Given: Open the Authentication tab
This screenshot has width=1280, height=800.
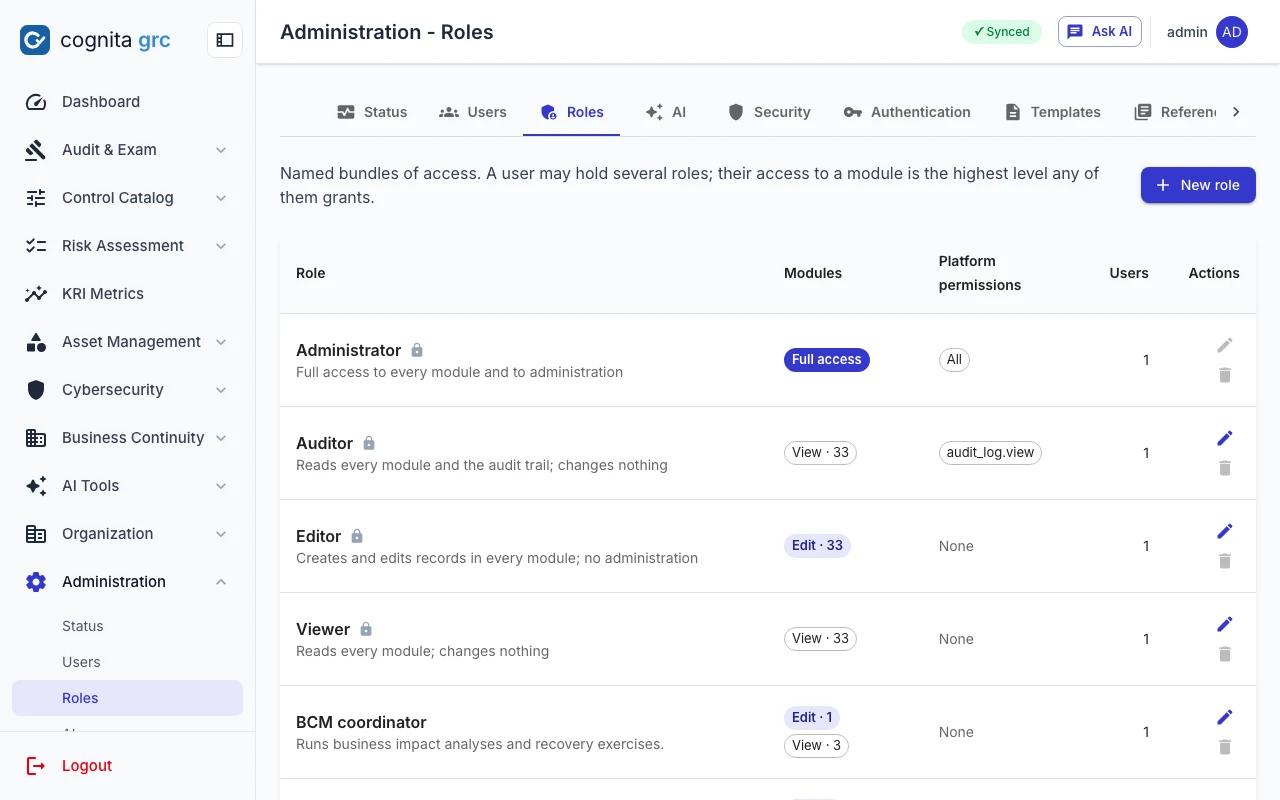Looking at the screenshot, I should coord(907,112).
